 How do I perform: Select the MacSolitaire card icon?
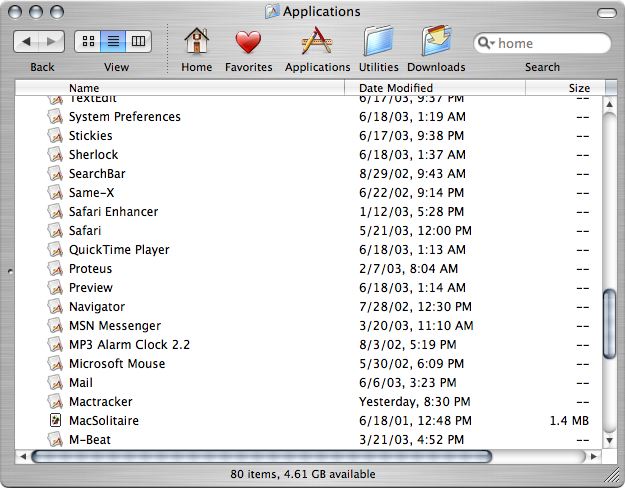click(x=55, y=420)
